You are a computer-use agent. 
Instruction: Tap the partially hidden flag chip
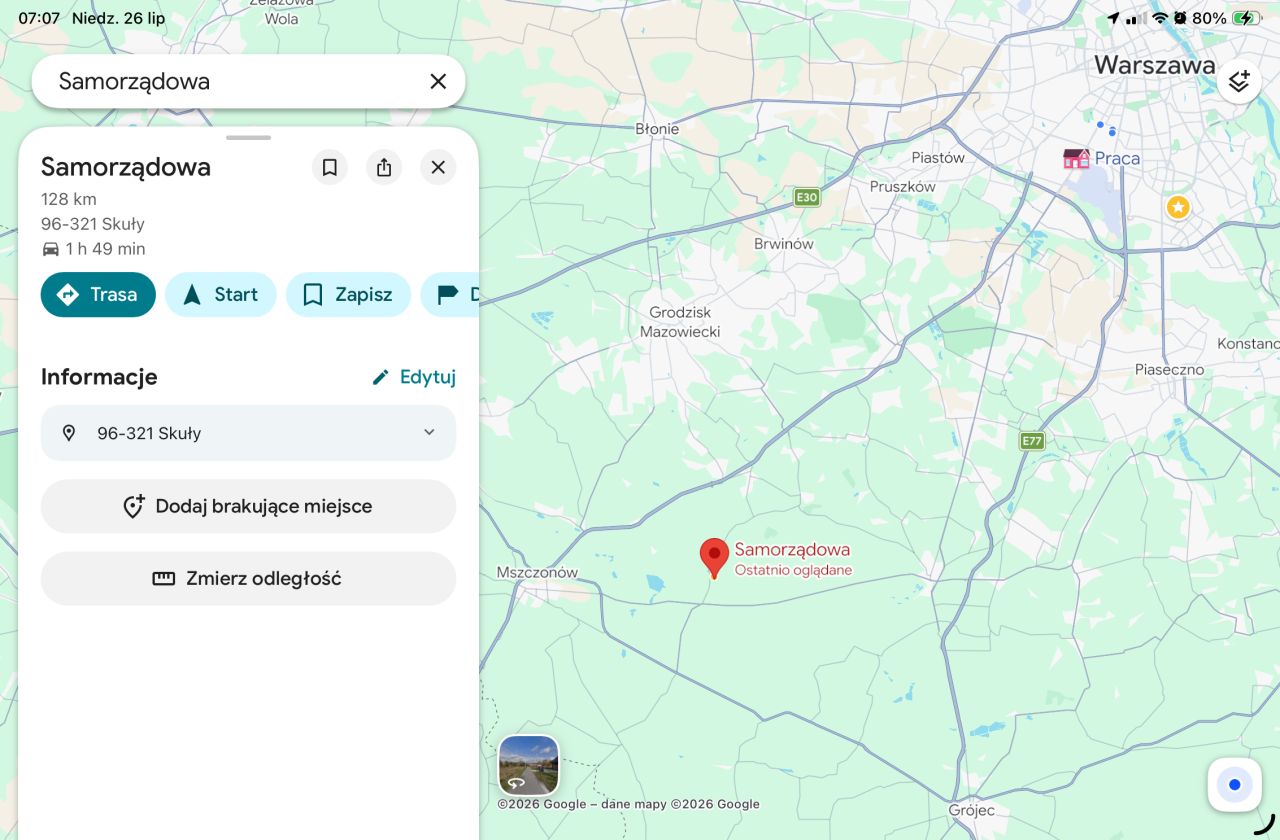click(x=451, y=294)
